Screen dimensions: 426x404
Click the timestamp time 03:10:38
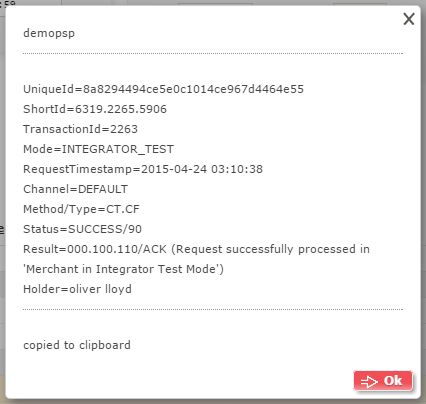(237, 169)
